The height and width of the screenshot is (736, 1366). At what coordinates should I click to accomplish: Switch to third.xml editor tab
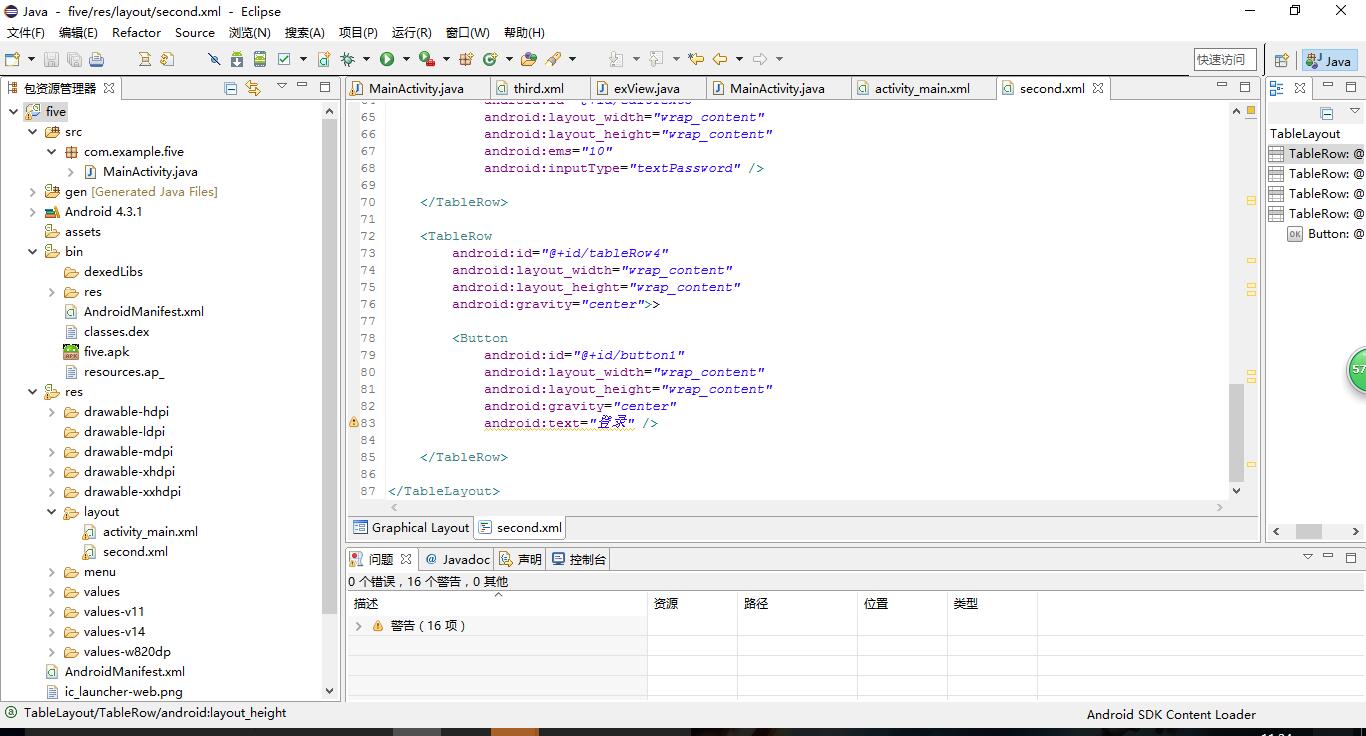click(x=538, y=88)
